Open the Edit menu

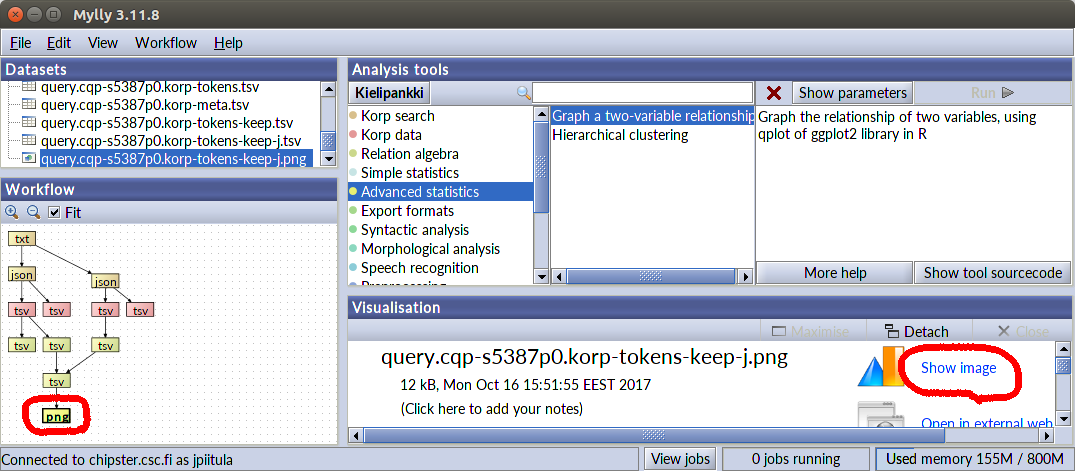click(59, 43)
